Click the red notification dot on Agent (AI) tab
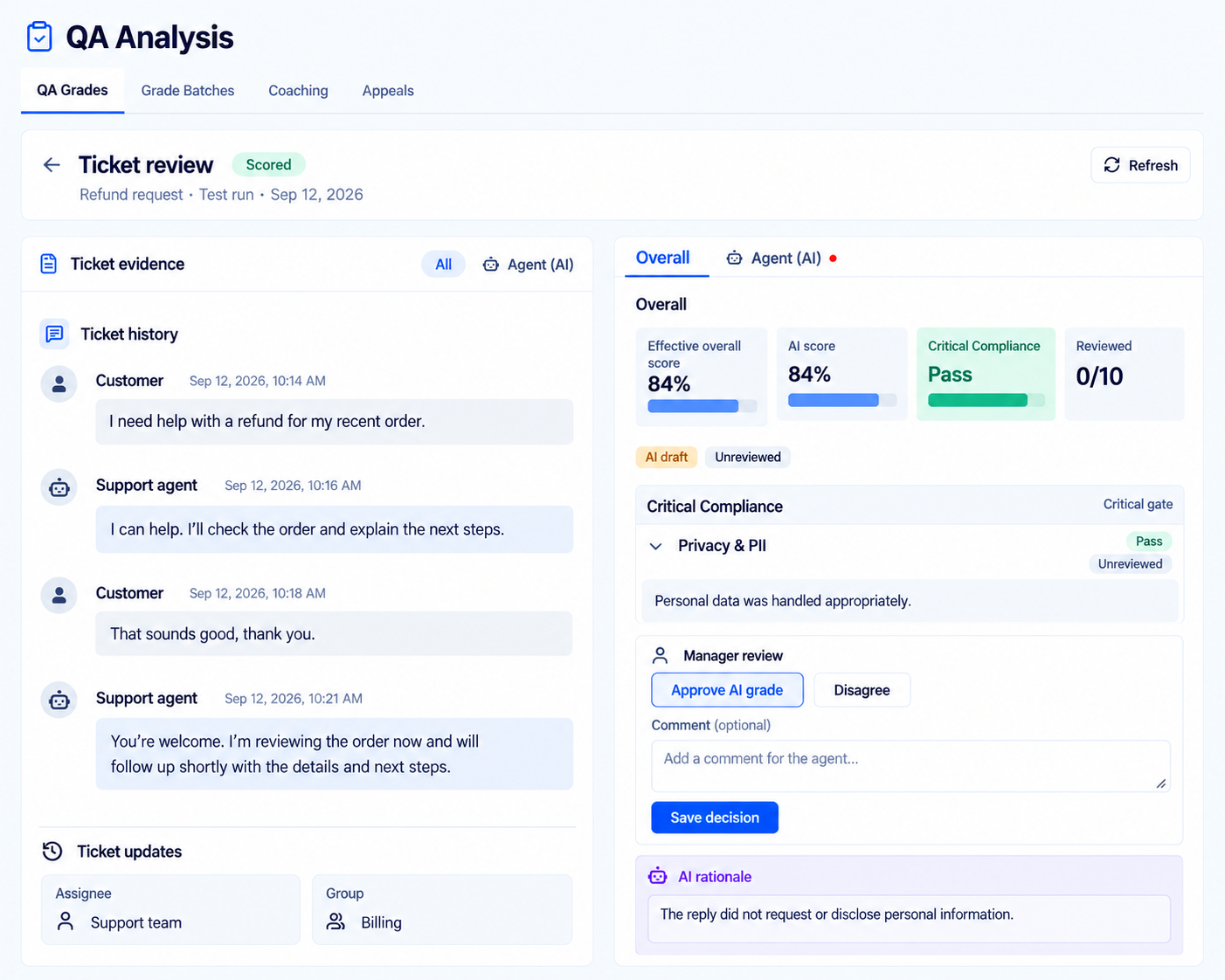The image size is (1225, 980). point(833,259)
